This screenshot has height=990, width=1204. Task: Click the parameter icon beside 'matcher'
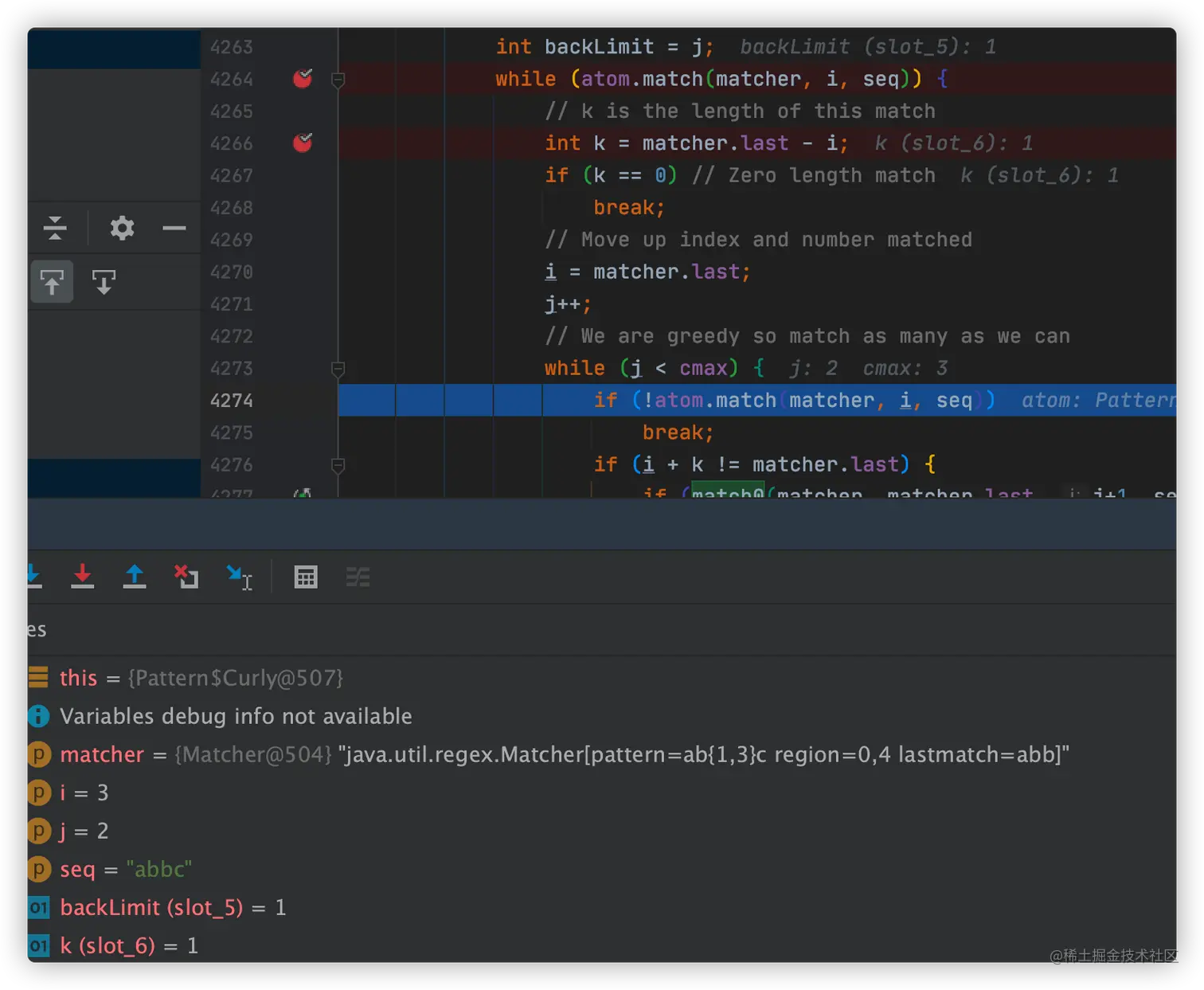38,753
